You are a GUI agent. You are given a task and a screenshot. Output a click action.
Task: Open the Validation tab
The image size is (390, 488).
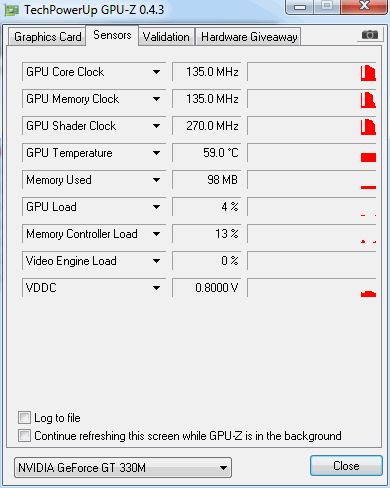click(x=166, y=37)
